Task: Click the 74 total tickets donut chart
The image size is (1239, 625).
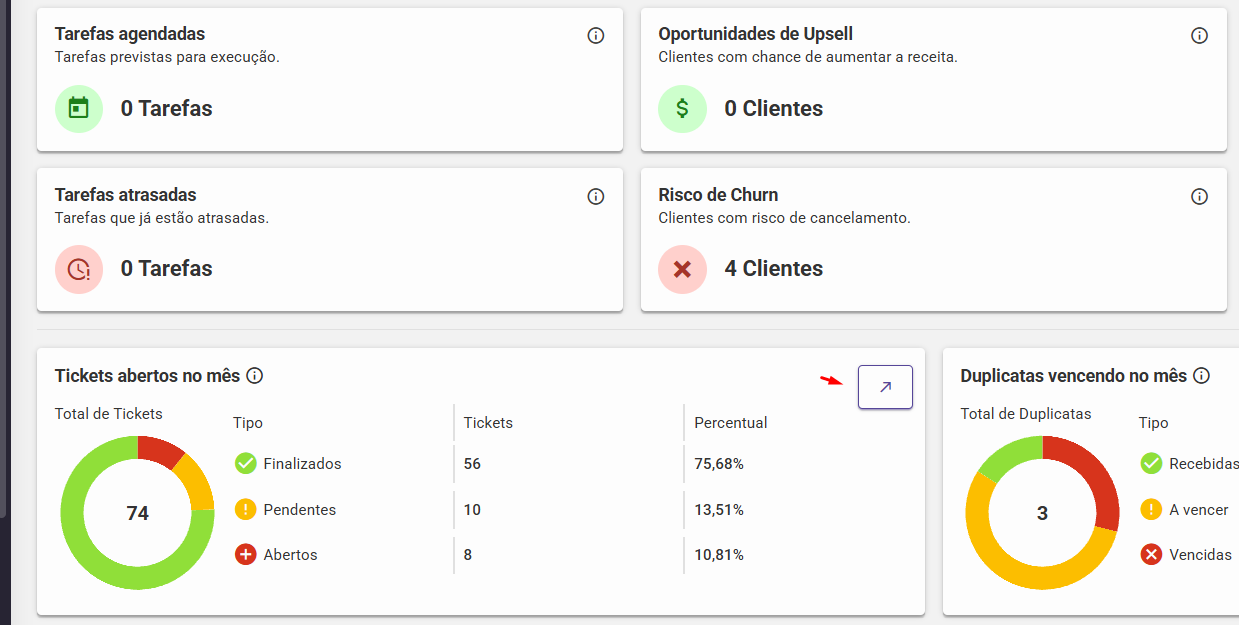Action: pyautogui.click(x=137, y=513)
